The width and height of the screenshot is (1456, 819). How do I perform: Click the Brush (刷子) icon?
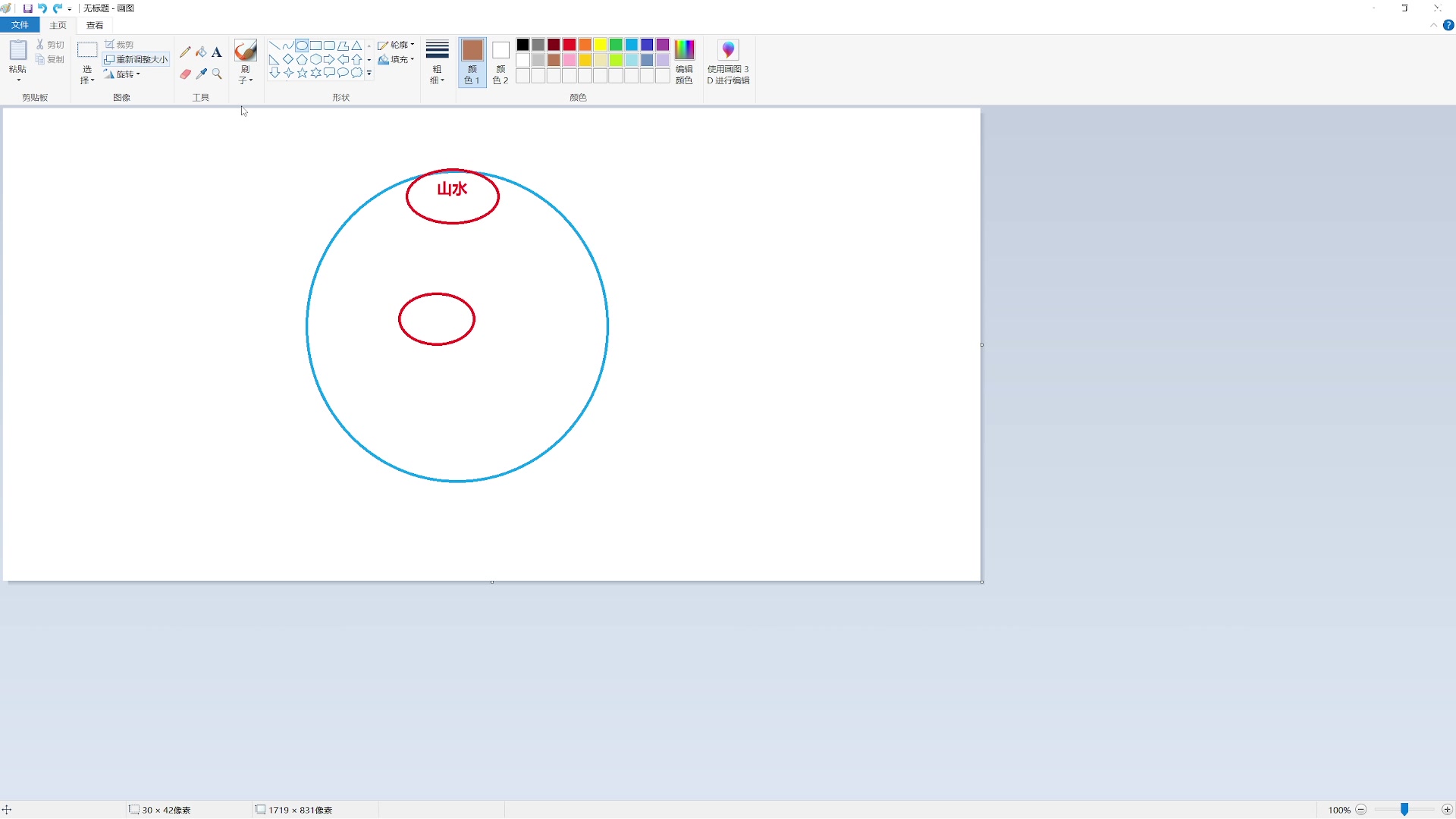click(245, 51)
